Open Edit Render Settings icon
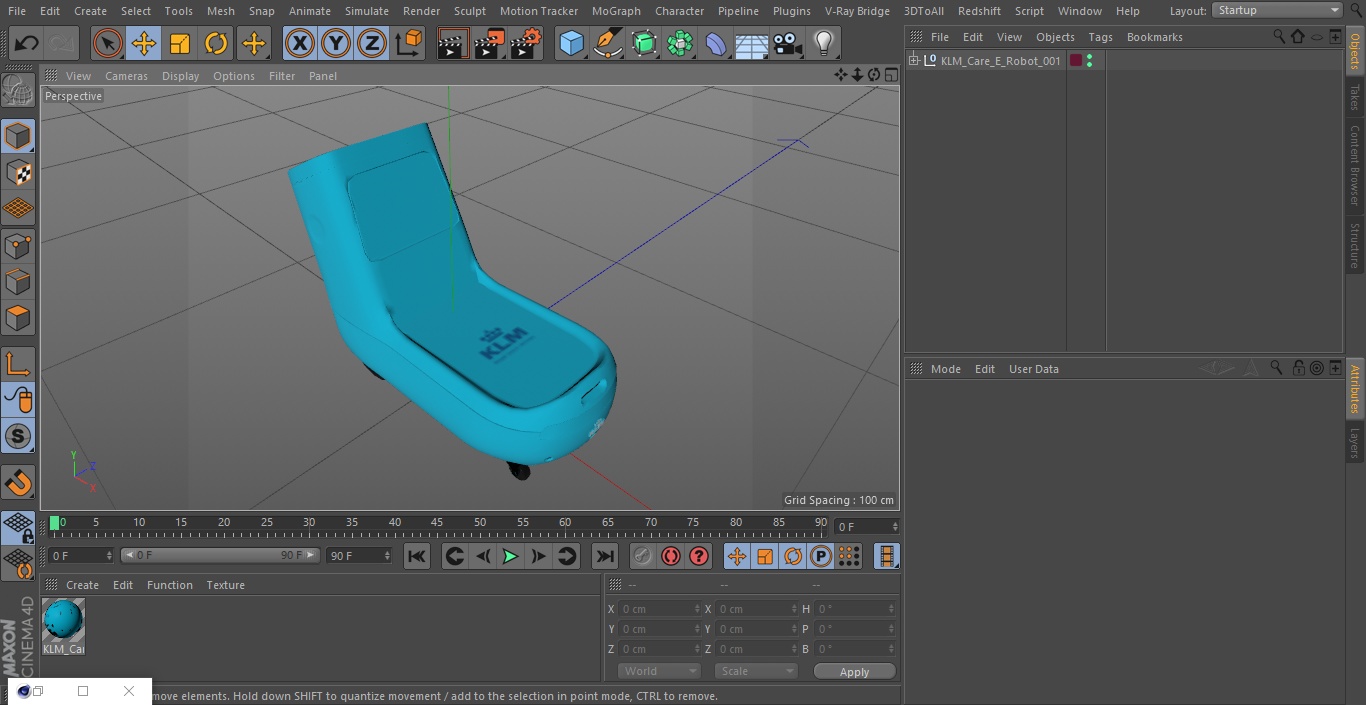 point(526,44)
